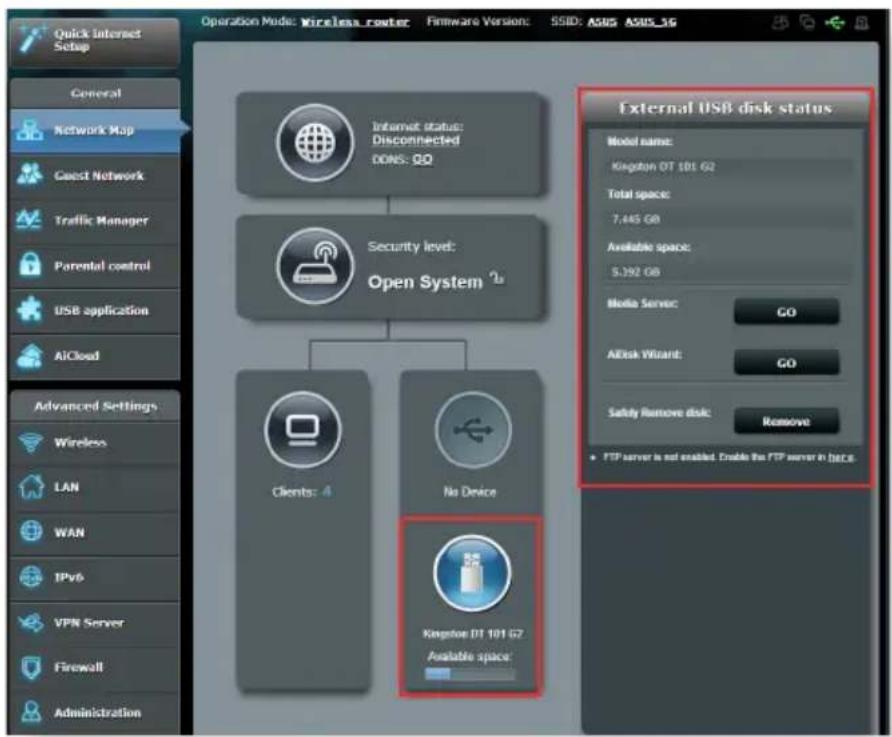Click the Model name field Kingston DT 101 G2

click(x=728, y=167)
